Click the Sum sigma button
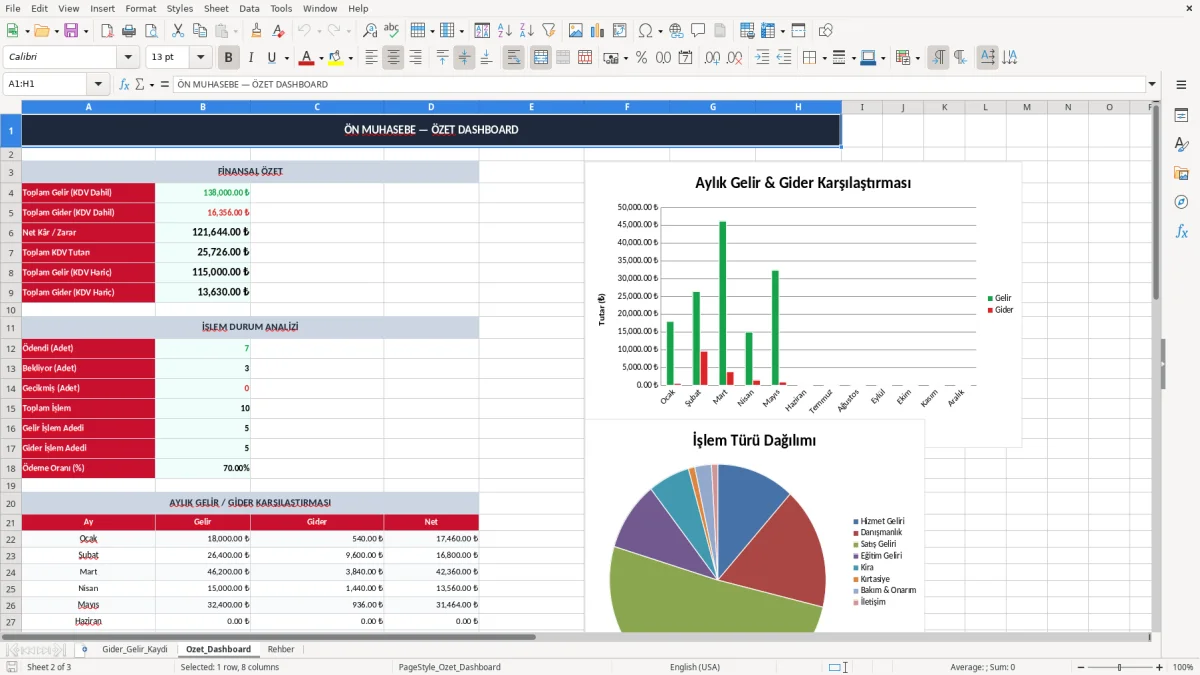Viewport: 1200px width, 675px height. tap(140, 85)
